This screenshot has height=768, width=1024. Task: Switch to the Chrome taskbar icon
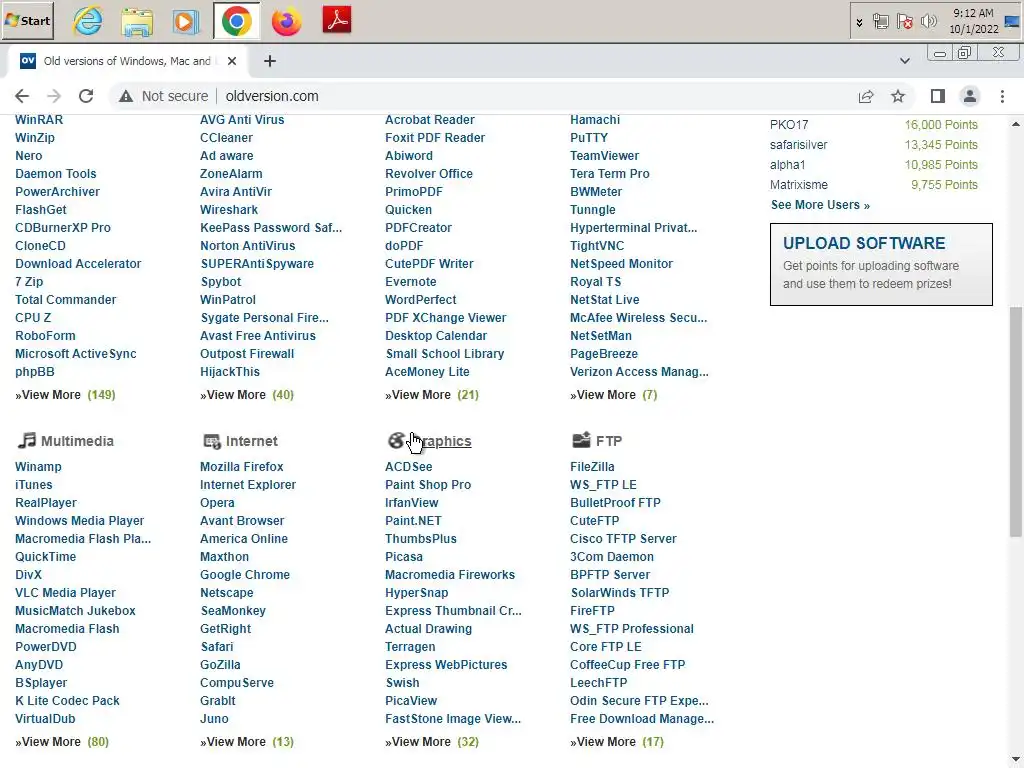click(x=236, y=21)
